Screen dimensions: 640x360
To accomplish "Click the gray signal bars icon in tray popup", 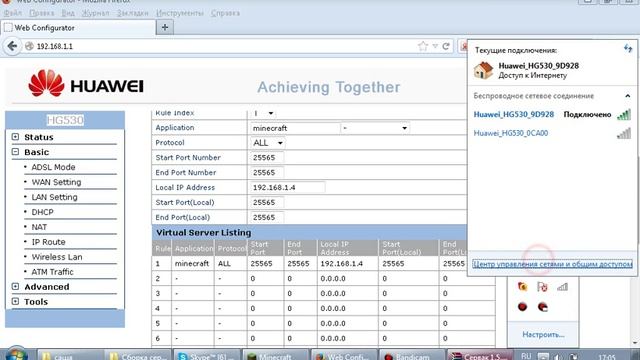I will point(562,287).
